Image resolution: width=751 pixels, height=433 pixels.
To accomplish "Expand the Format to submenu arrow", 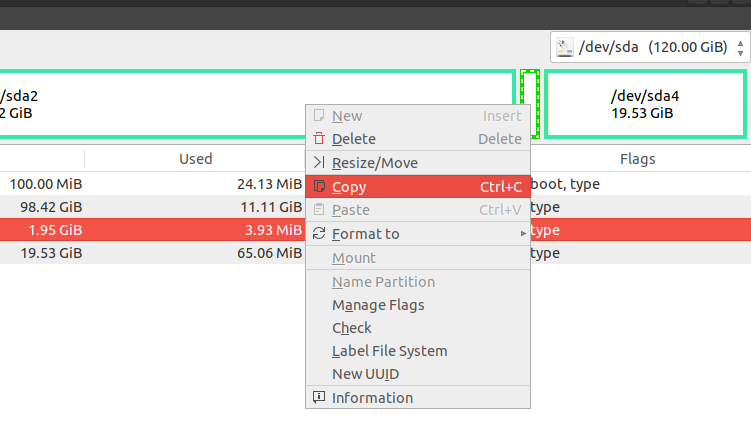I will pyautogui.click(x=523, y=233).
